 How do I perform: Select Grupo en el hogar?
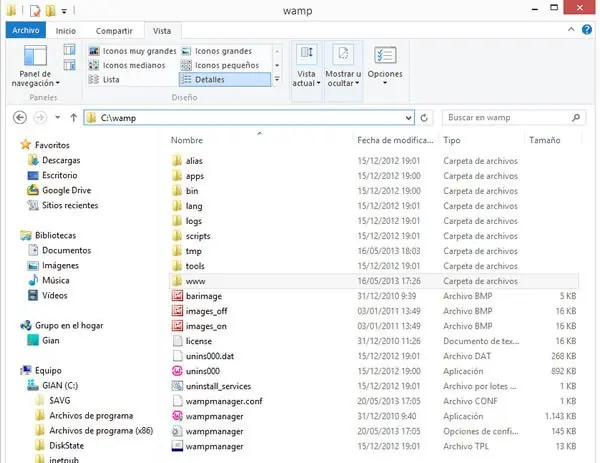coord(62,326)
